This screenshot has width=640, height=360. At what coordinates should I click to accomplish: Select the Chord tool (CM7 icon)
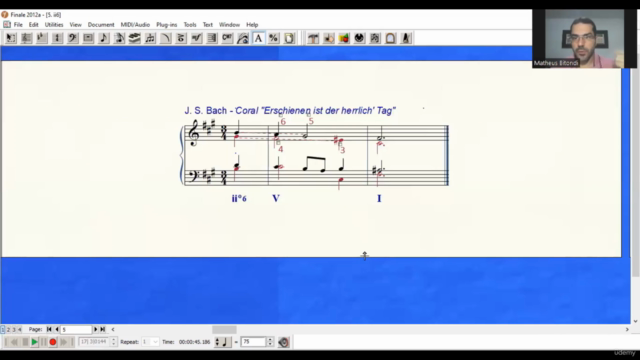tap(228, 38)
